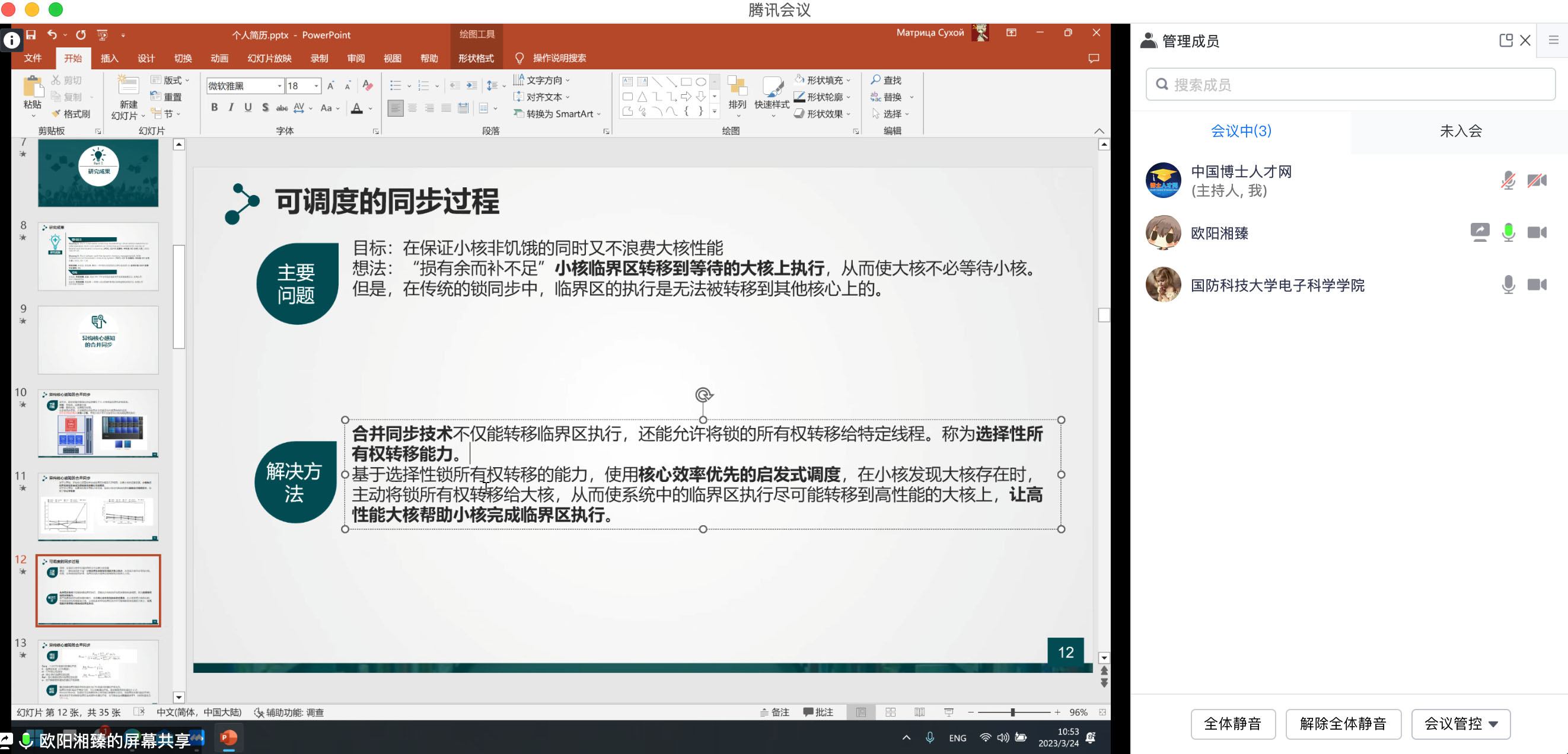Toggle text Shadow formatting
Screen dimensions: 1568x754
pos(264,108)
